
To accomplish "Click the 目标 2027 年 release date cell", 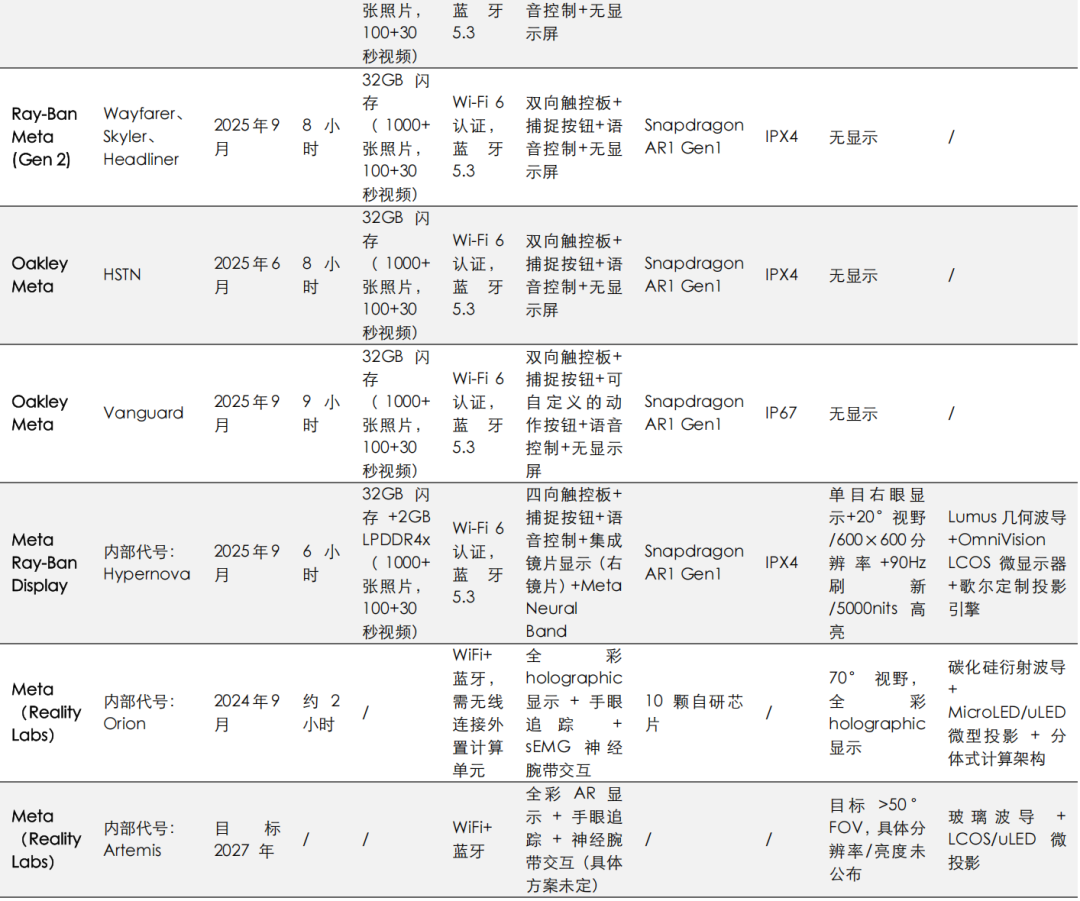I will [x=248, y=839].
